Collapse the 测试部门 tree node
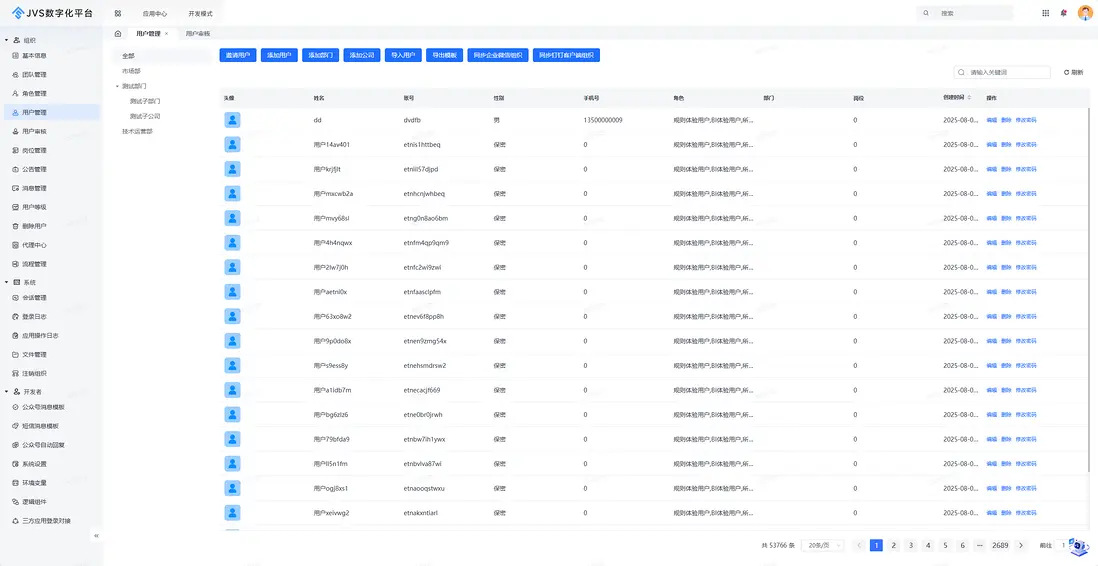 [117, 86]
